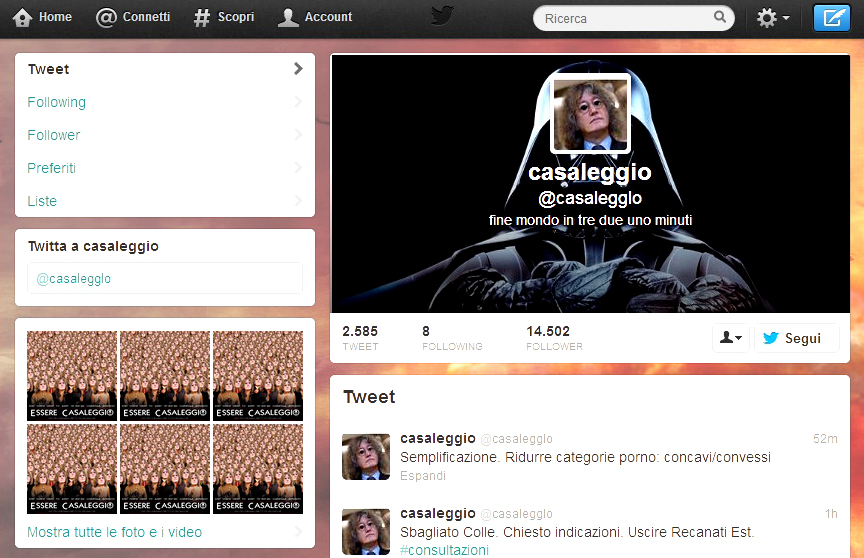Expand the first tweet via Espandi
Image resolution: width=864 pixels, height=558 pixels.
coord(423,476)
